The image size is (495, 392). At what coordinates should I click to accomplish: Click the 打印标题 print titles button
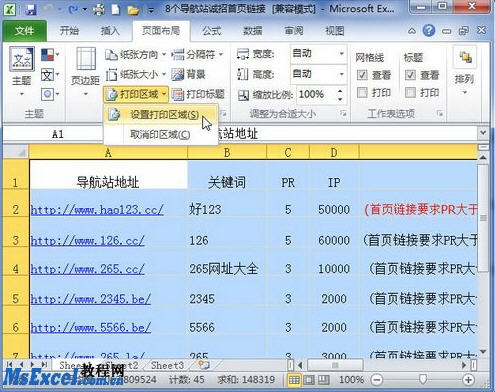[x=198, y=95]
